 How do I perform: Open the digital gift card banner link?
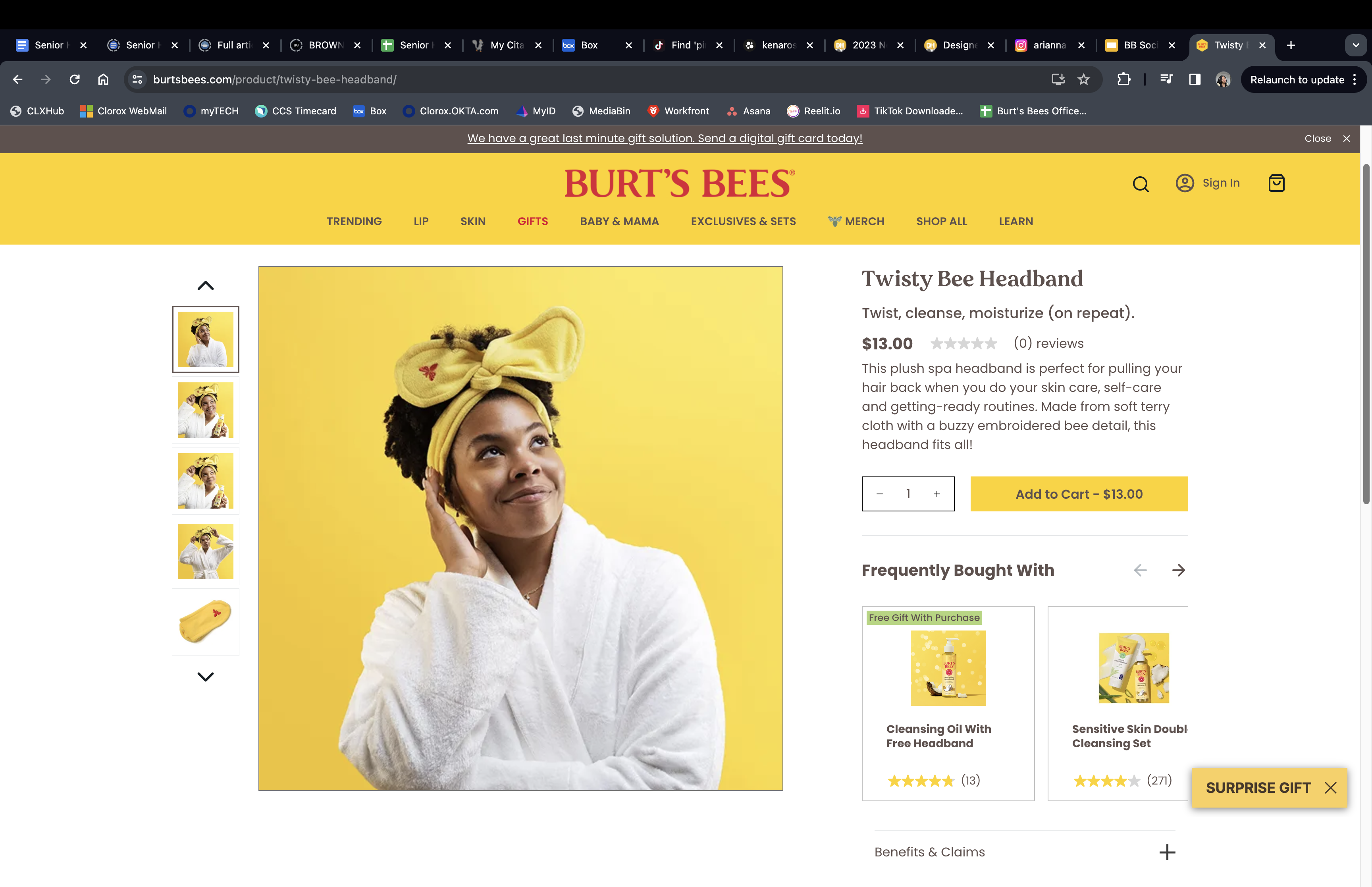[x=665, y=138]
